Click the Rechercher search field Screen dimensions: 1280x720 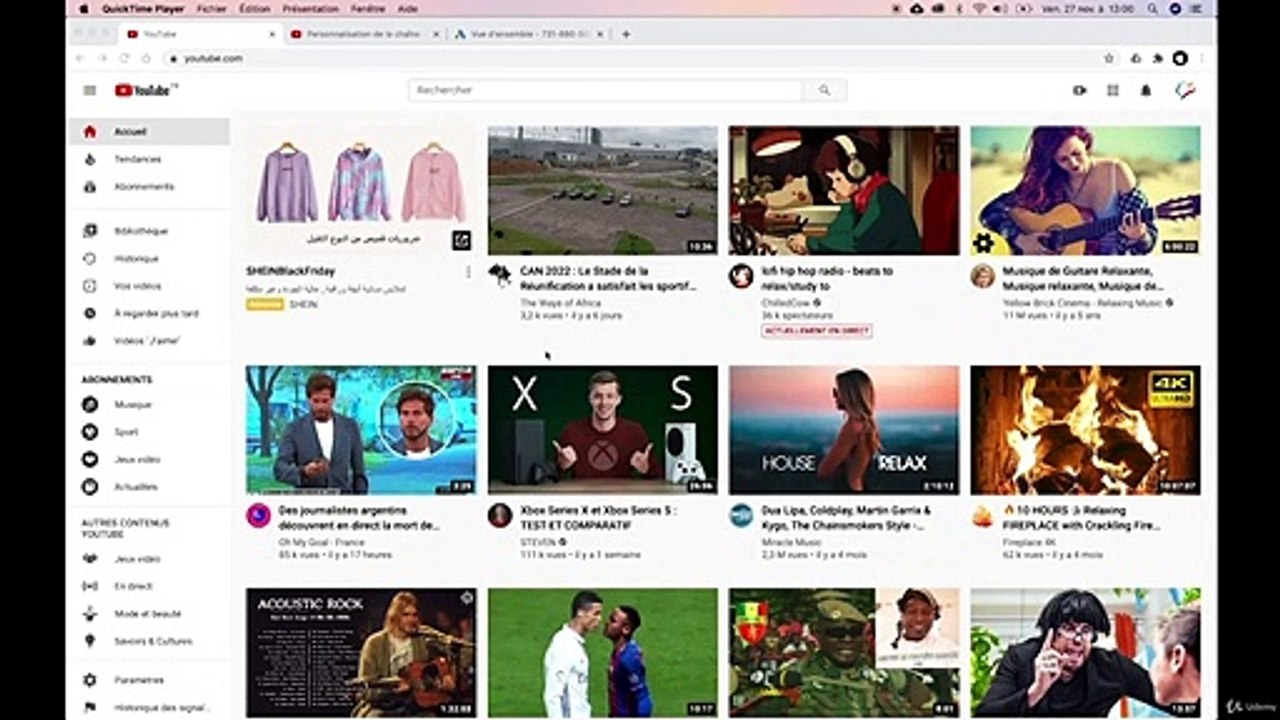(606, 90)
